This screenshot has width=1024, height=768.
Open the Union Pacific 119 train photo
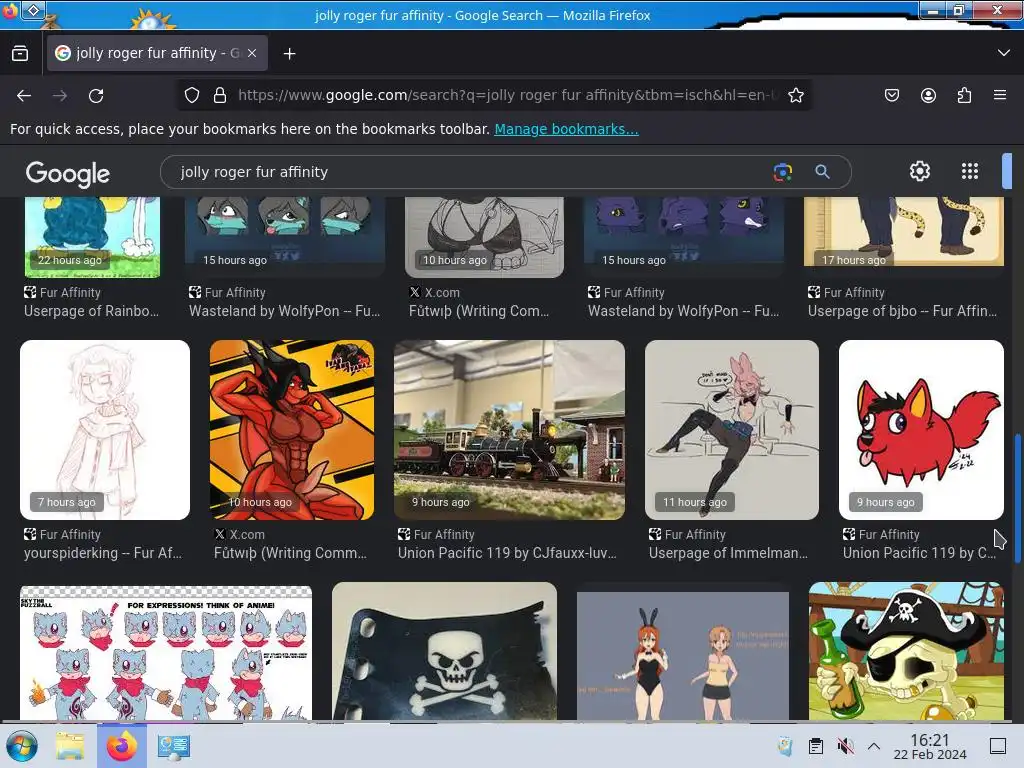[x=509, y=430]
